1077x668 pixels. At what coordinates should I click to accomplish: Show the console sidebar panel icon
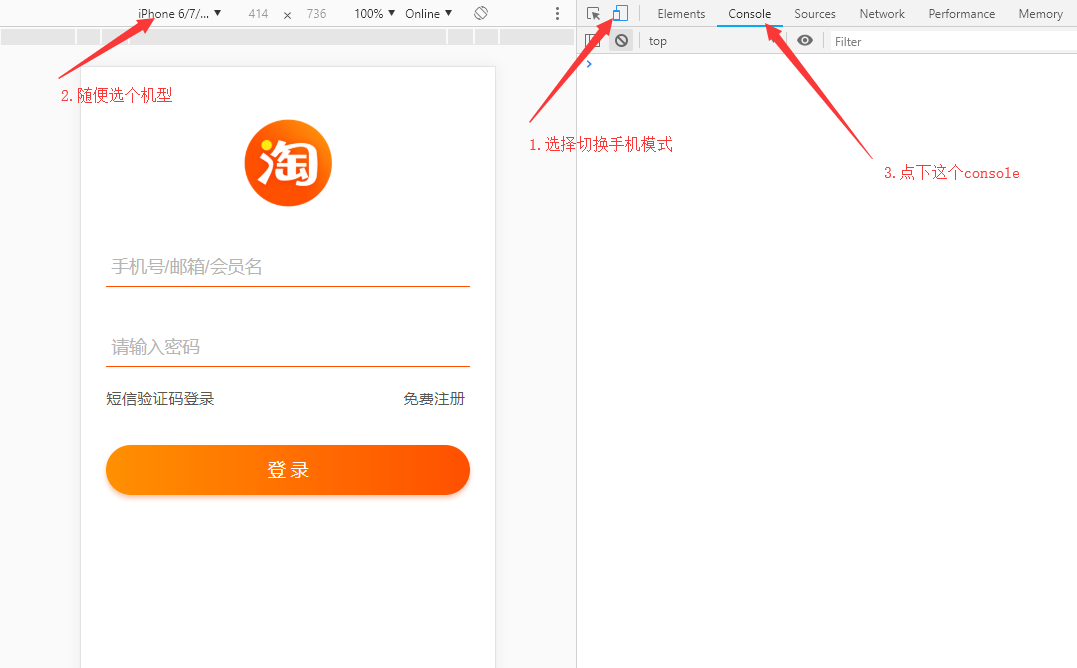(x=593, y=41)
